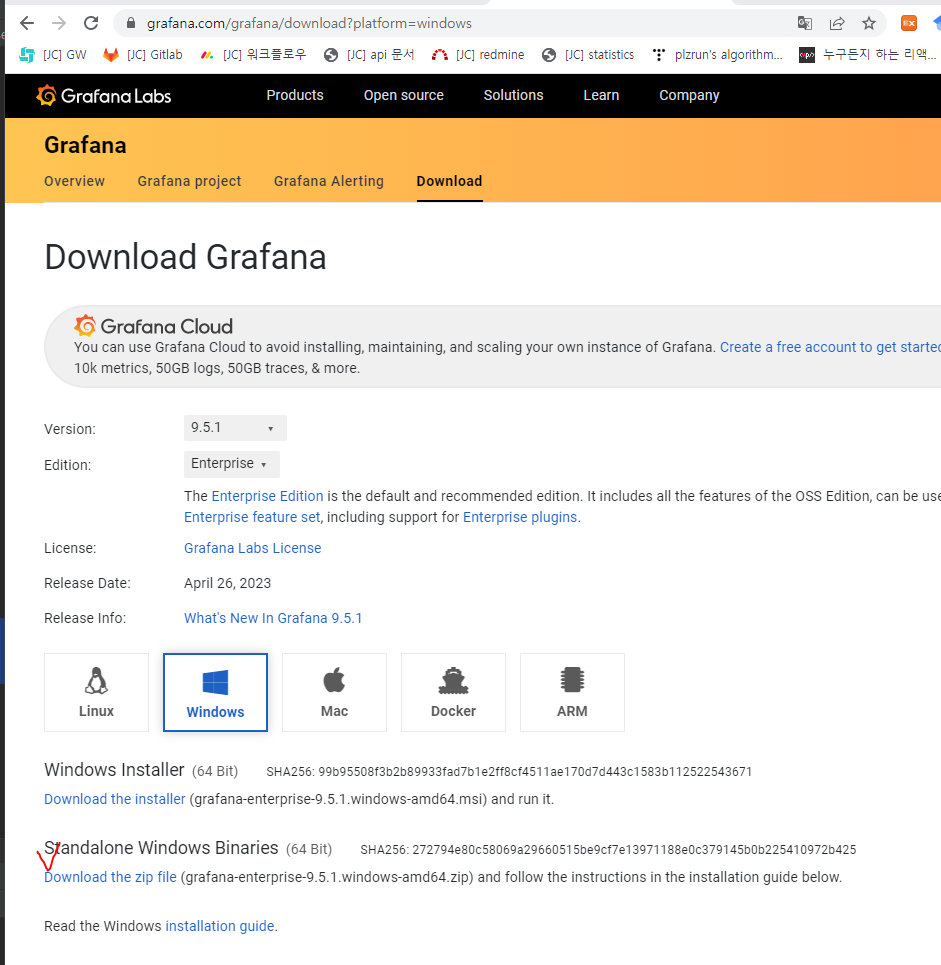Click the Download the zip file link
This screenshot has width=941, height=965.
tap(110, 877)
